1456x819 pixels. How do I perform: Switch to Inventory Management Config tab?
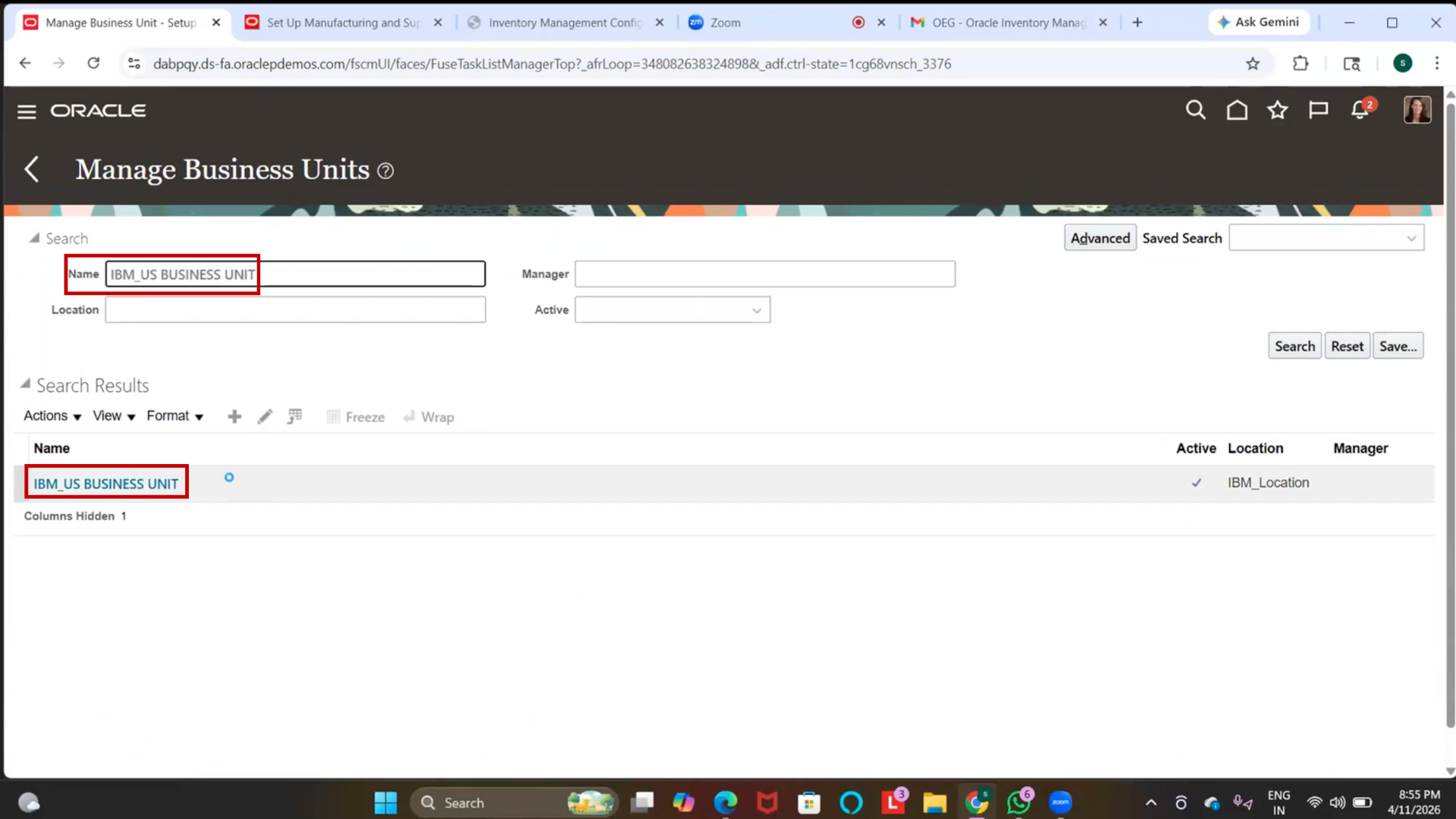tap(565, 23)
